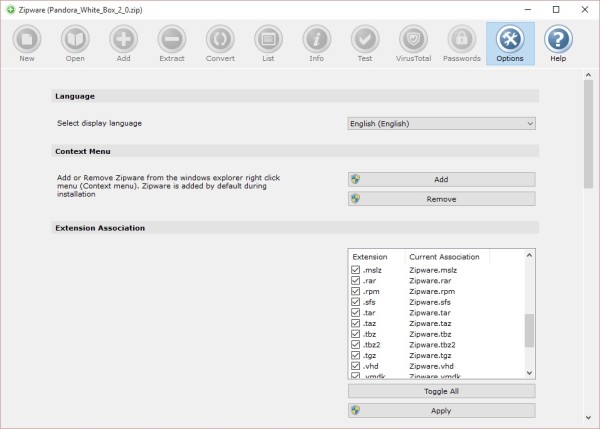
Task: Select the Zipware.tgz association entry
Action: [430, 356]
